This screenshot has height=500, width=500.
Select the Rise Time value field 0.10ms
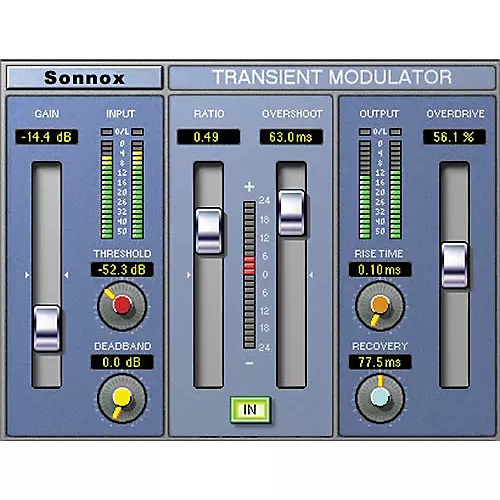point(380,269)
